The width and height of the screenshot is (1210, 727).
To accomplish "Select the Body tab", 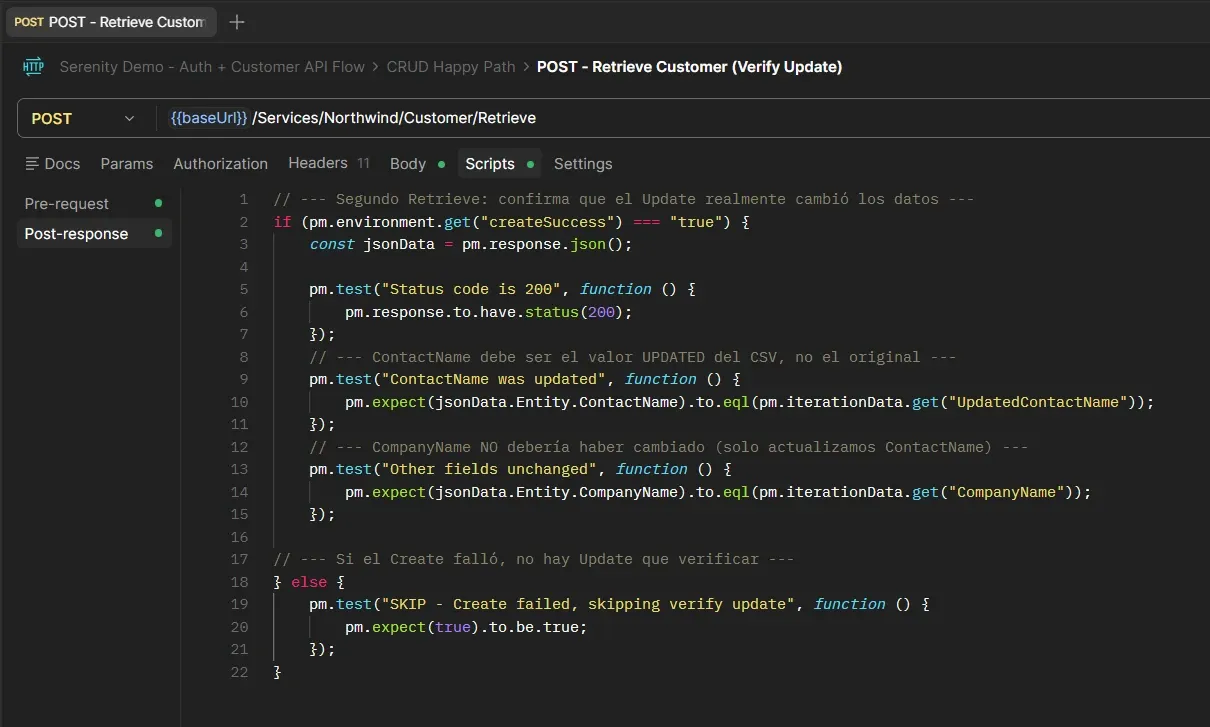I will click(407, 163).
